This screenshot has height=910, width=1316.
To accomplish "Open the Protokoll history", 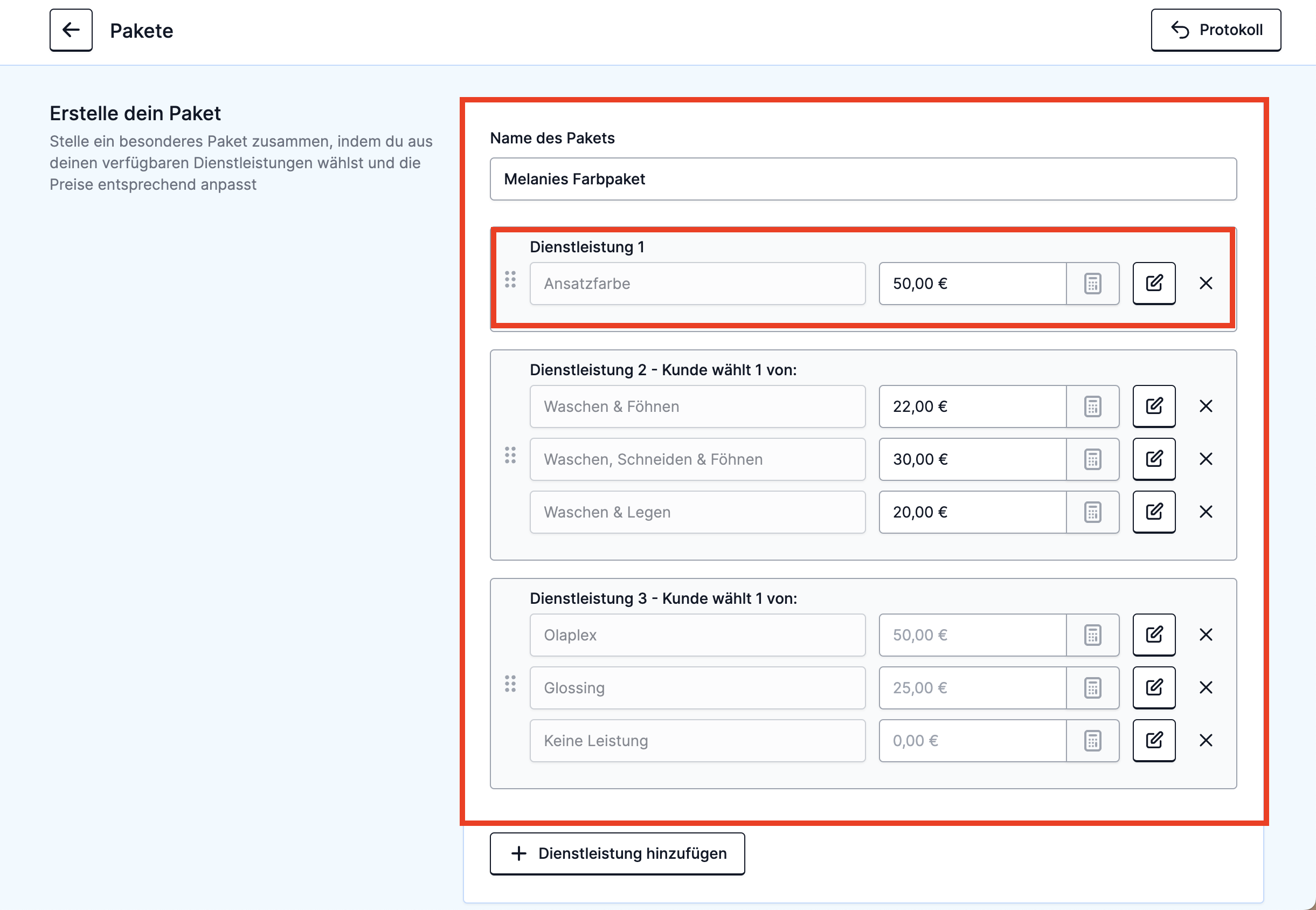I will (x=1216, y=30).
